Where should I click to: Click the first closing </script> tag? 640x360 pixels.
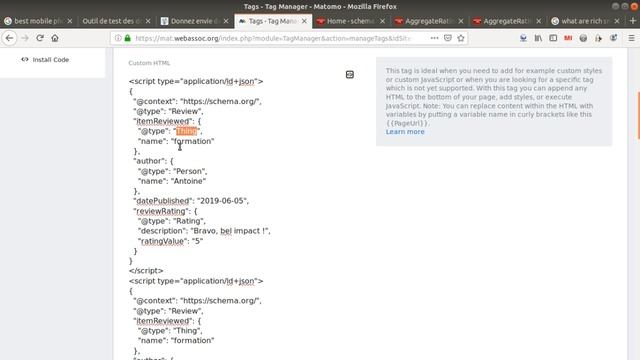[x=146, y=271]
